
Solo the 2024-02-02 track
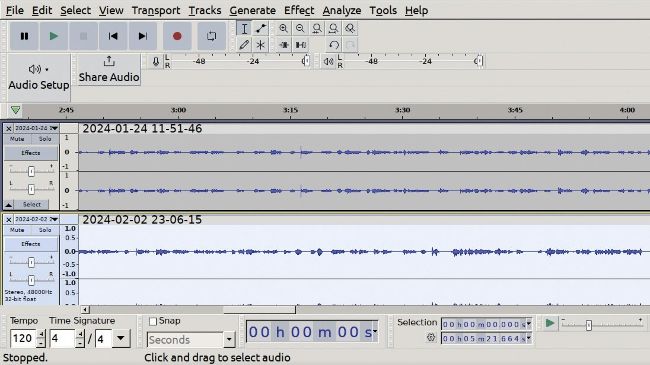[45, 230]
